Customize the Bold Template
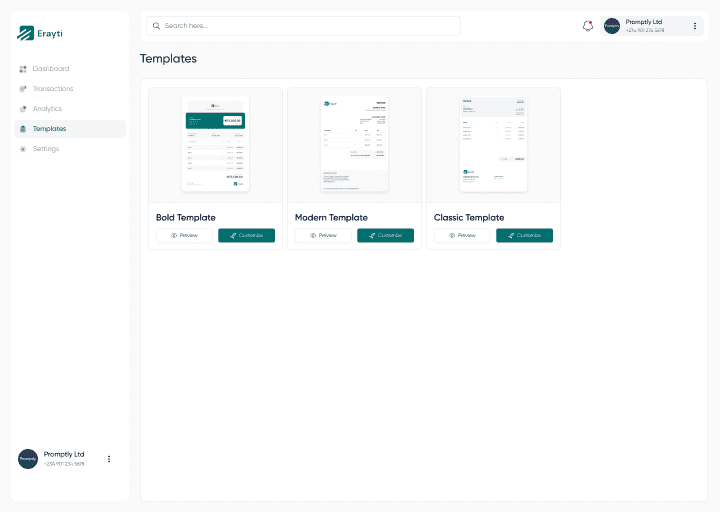Viewport: 720px width, 512px height. coord(246,236)
